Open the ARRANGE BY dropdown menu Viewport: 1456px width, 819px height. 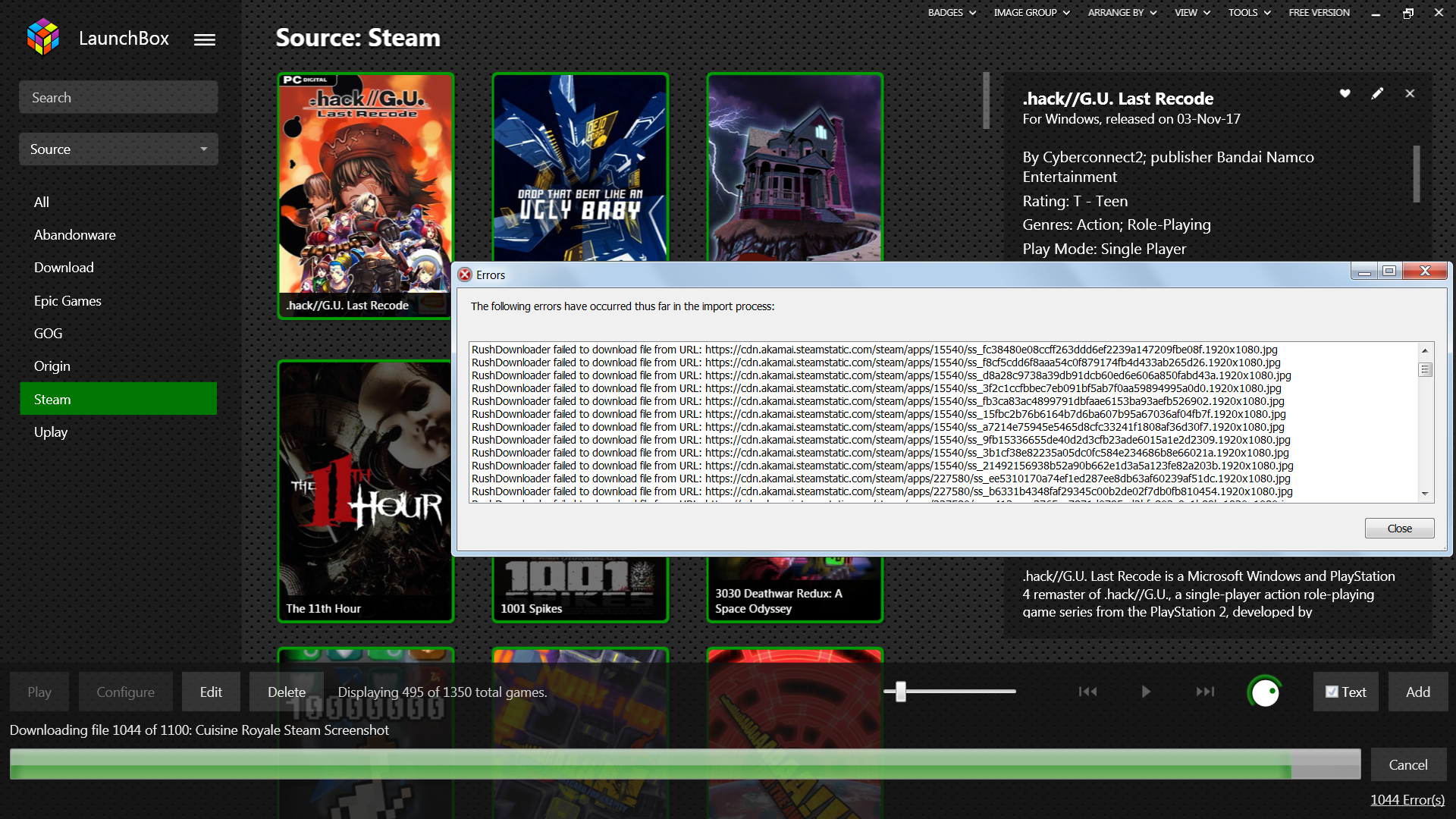(x=1122, y=12)
